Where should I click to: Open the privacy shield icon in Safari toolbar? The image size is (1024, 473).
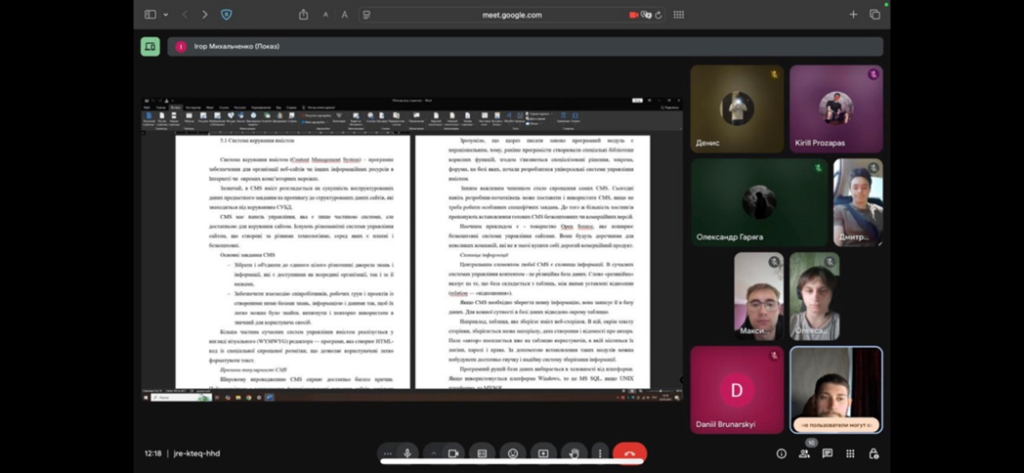[x=226, y=14]
